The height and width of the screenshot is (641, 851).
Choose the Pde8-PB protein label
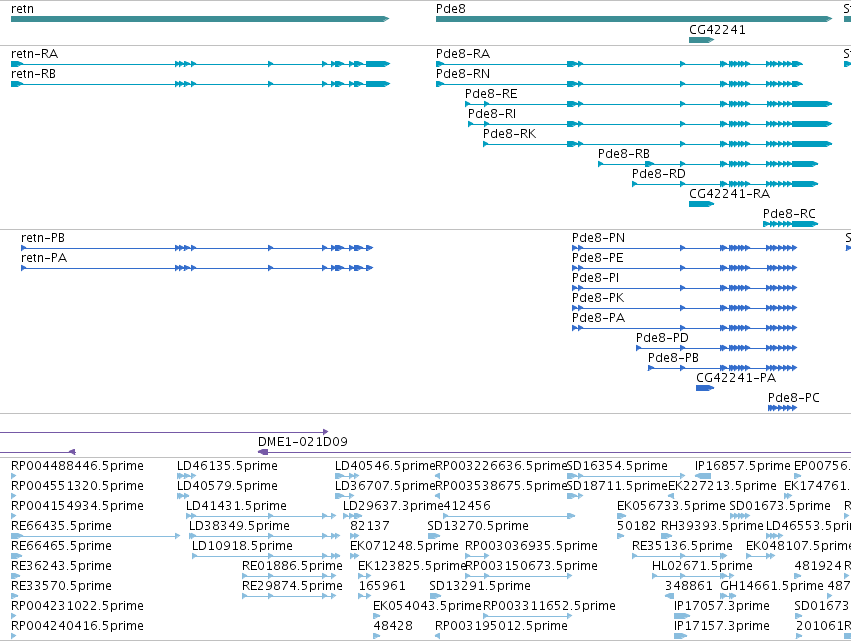pyautogui.click(x=674, y=358)
